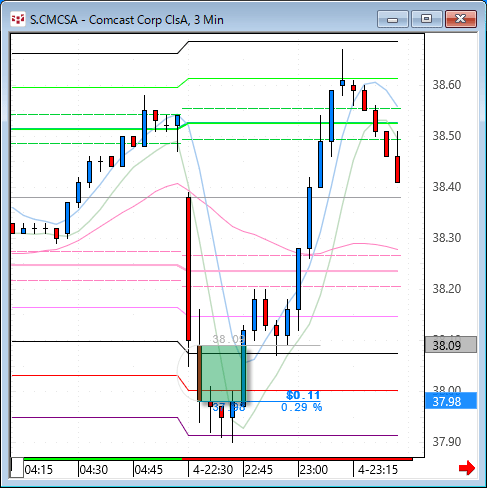Click the chart application icon in title bar
Viewport: 487px width, 488px height.
(x=17, y=19)
